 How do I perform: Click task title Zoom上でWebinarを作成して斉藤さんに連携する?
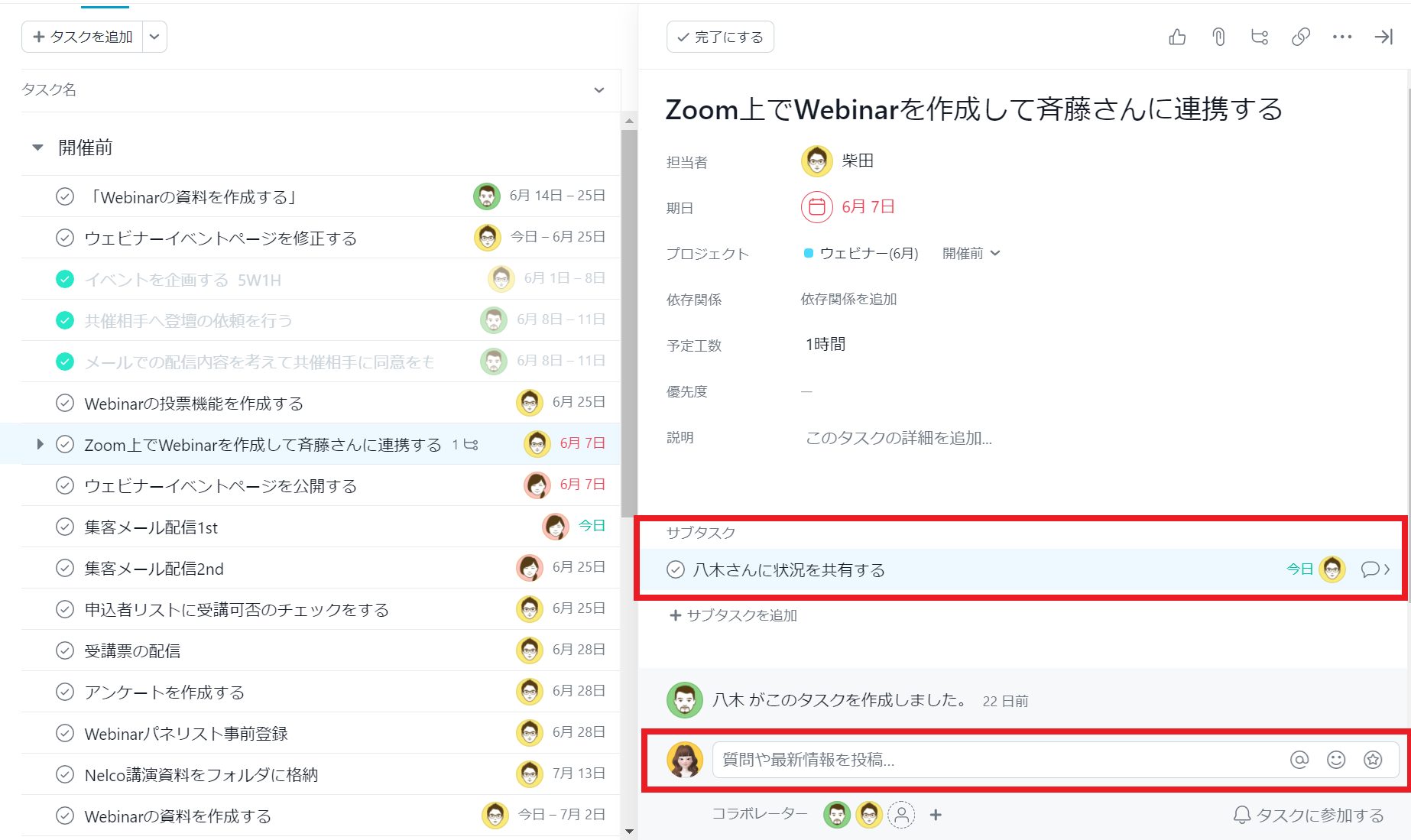click(x=974, y=109)
